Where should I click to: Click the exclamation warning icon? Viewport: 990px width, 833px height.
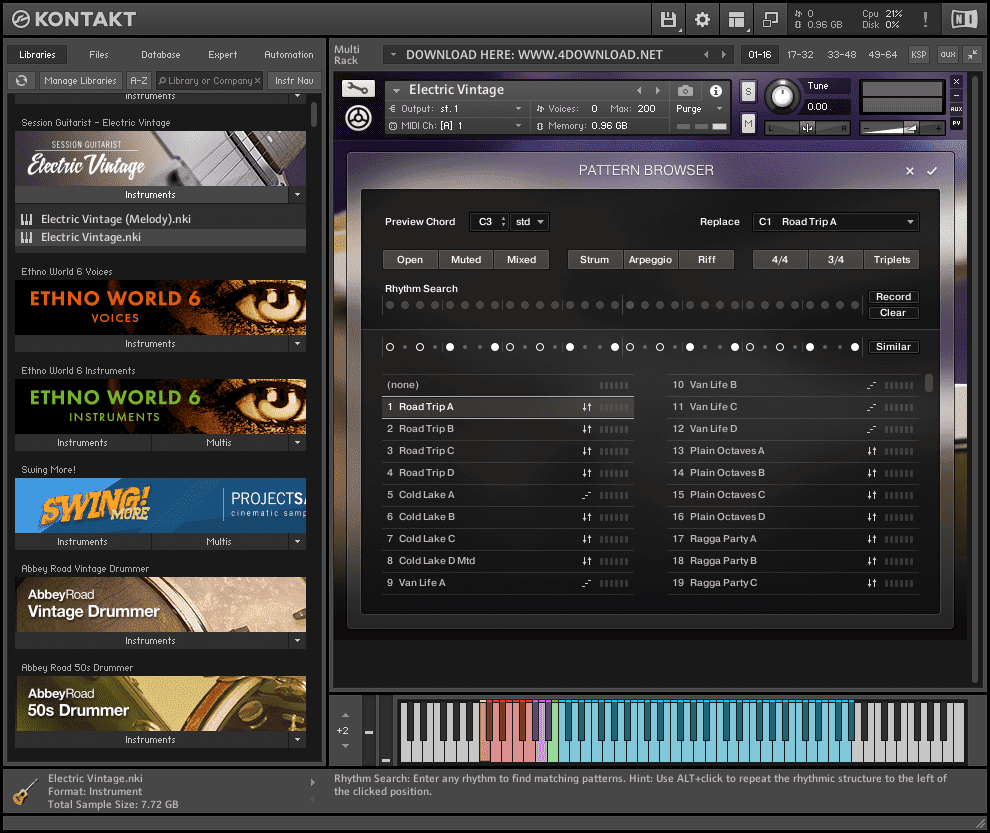[x=926, y=20]
